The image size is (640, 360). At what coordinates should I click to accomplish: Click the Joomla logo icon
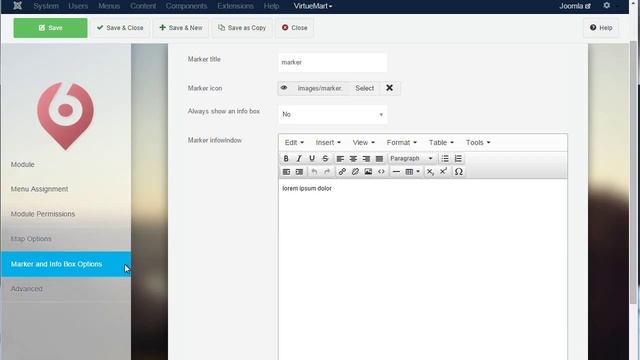pyautogui.click(x=18, y=6)
